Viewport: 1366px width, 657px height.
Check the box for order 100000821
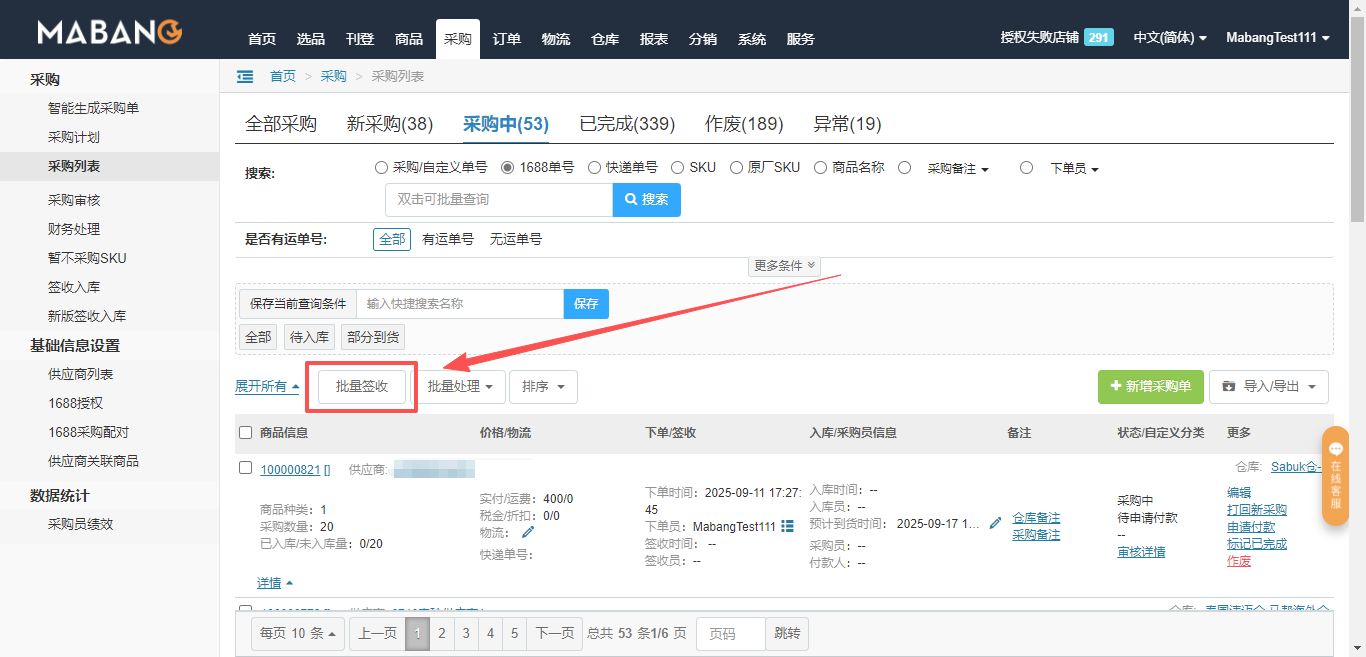(246, 468)
